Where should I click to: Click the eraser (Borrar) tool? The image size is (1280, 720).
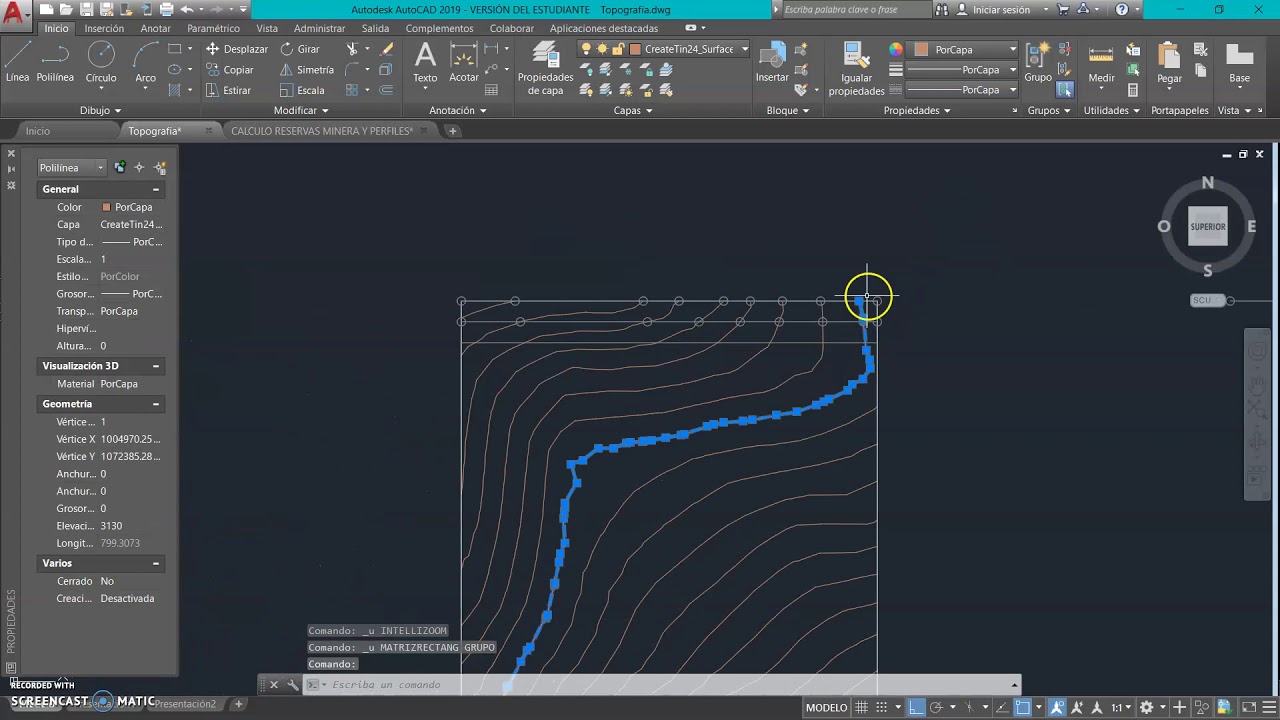pyautogui.click(x=388, y=49)
